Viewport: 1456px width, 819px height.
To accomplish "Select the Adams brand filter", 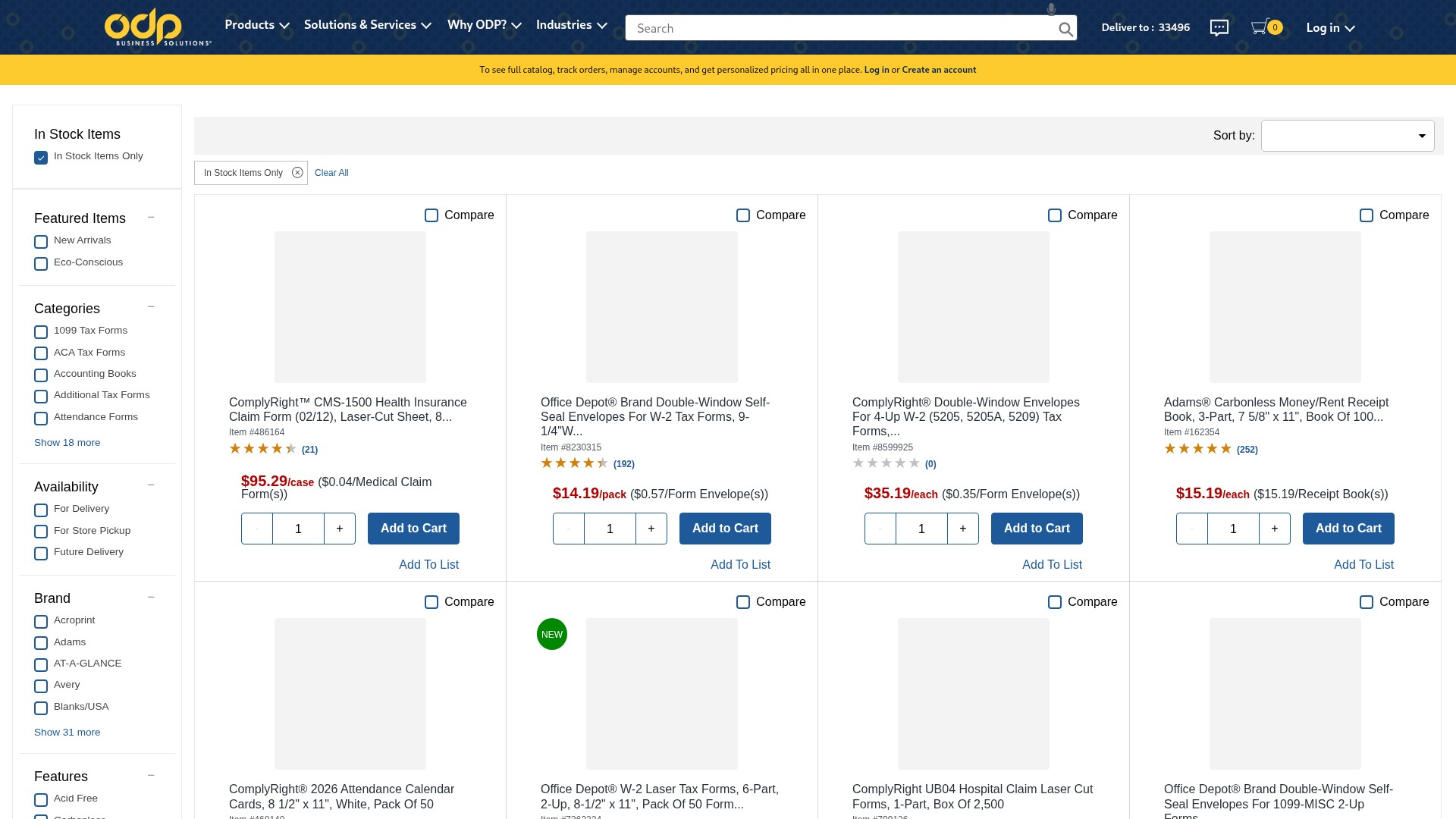I will click(x=41, y=643).
